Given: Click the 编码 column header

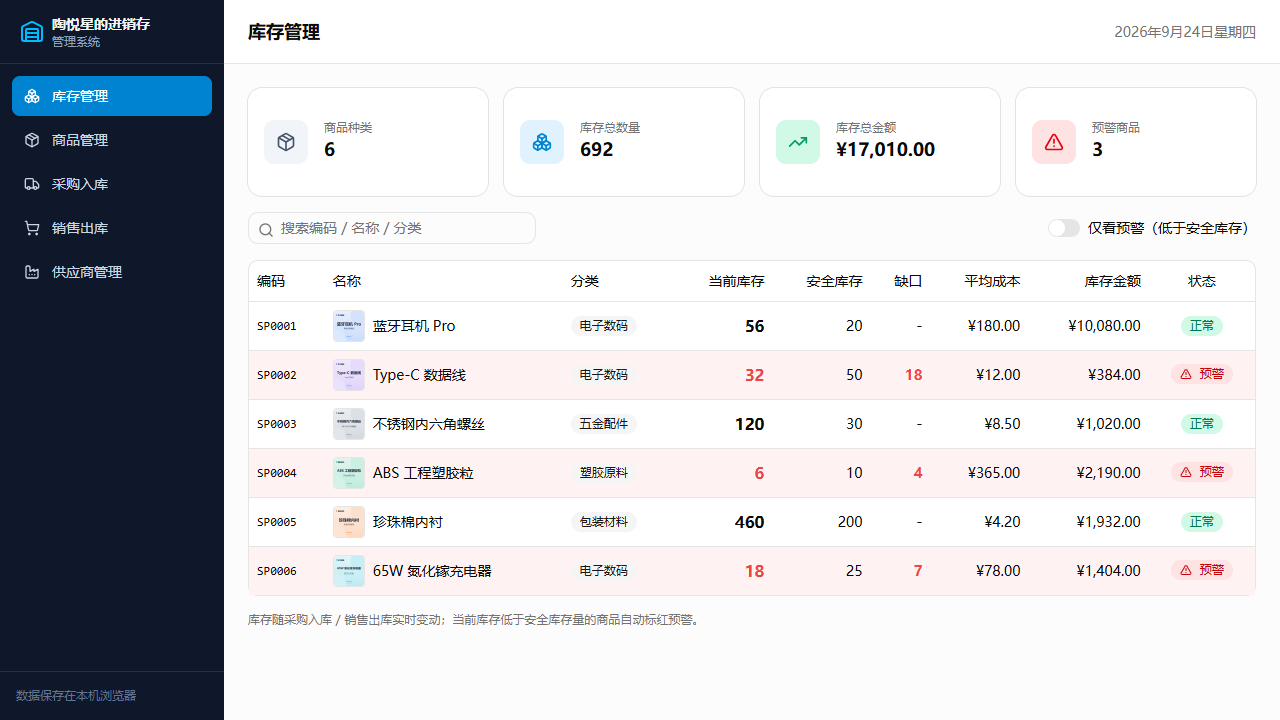Looking at the screenshot, I should coord(271,281).
